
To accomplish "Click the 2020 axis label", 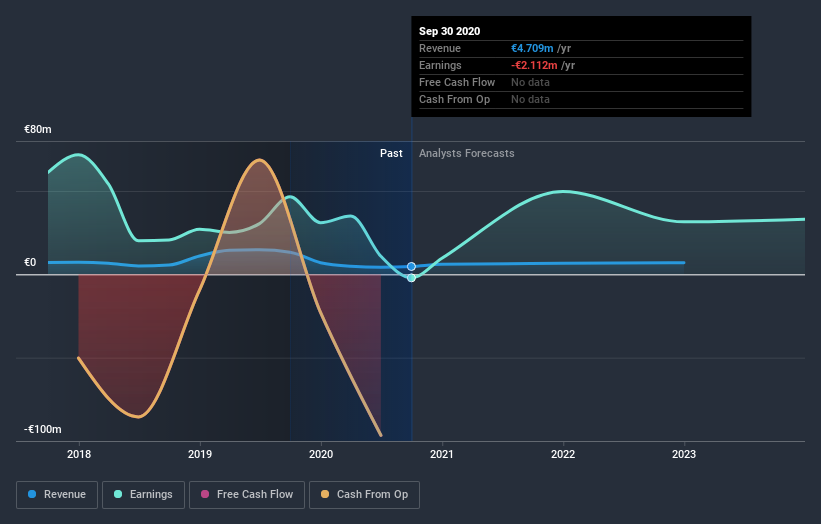I will (x=321, y=454).
